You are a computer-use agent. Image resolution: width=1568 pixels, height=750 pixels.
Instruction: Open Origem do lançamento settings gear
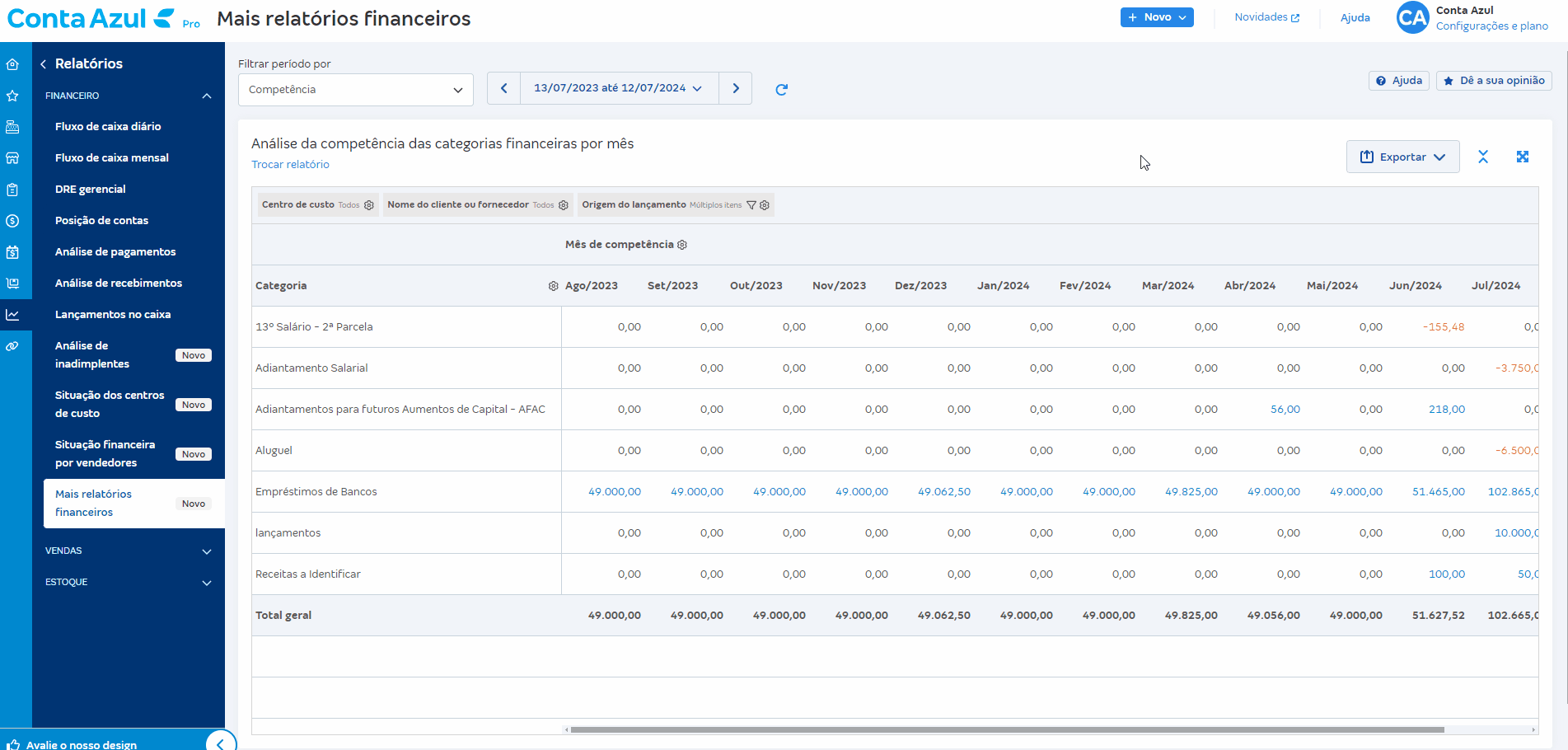coord(765,205)
